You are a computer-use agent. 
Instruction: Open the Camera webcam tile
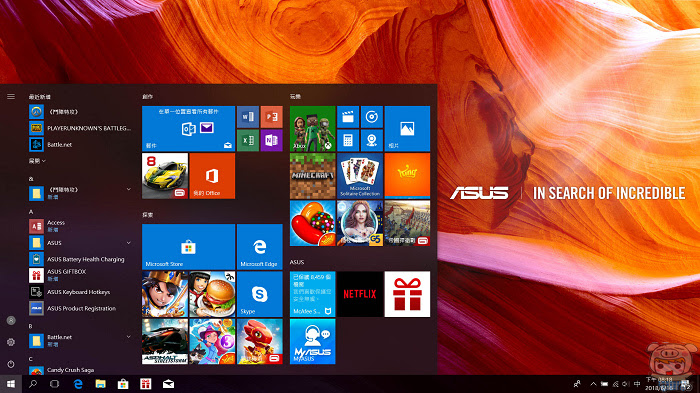[x=371, y=140]
